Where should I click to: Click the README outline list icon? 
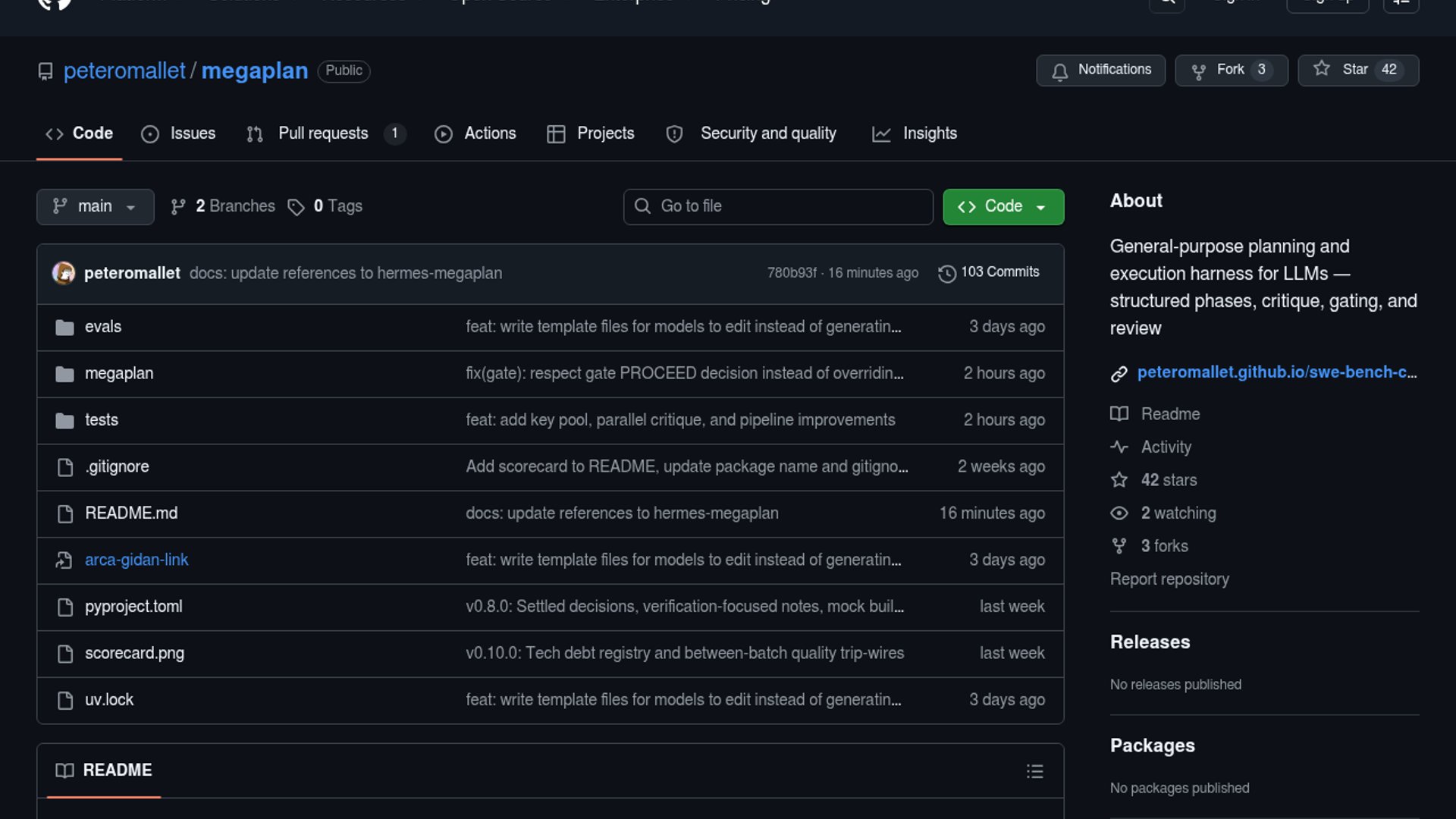[1034, 771]
